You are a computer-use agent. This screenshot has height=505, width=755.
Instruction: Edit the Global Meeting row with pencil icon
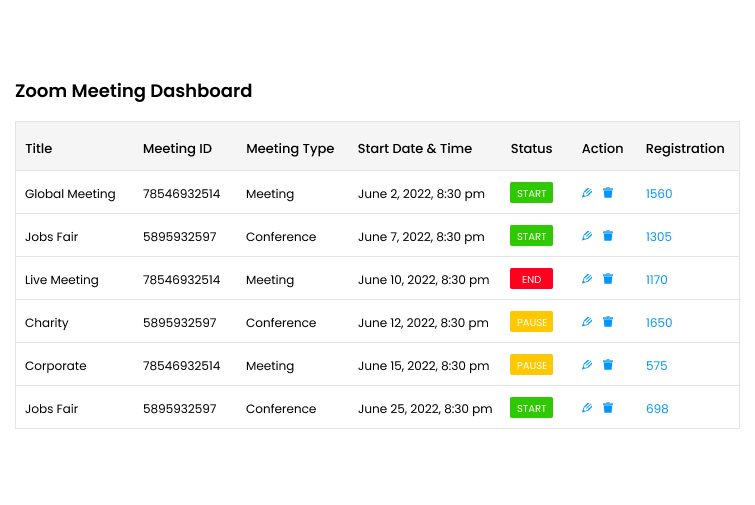point(586,193)
